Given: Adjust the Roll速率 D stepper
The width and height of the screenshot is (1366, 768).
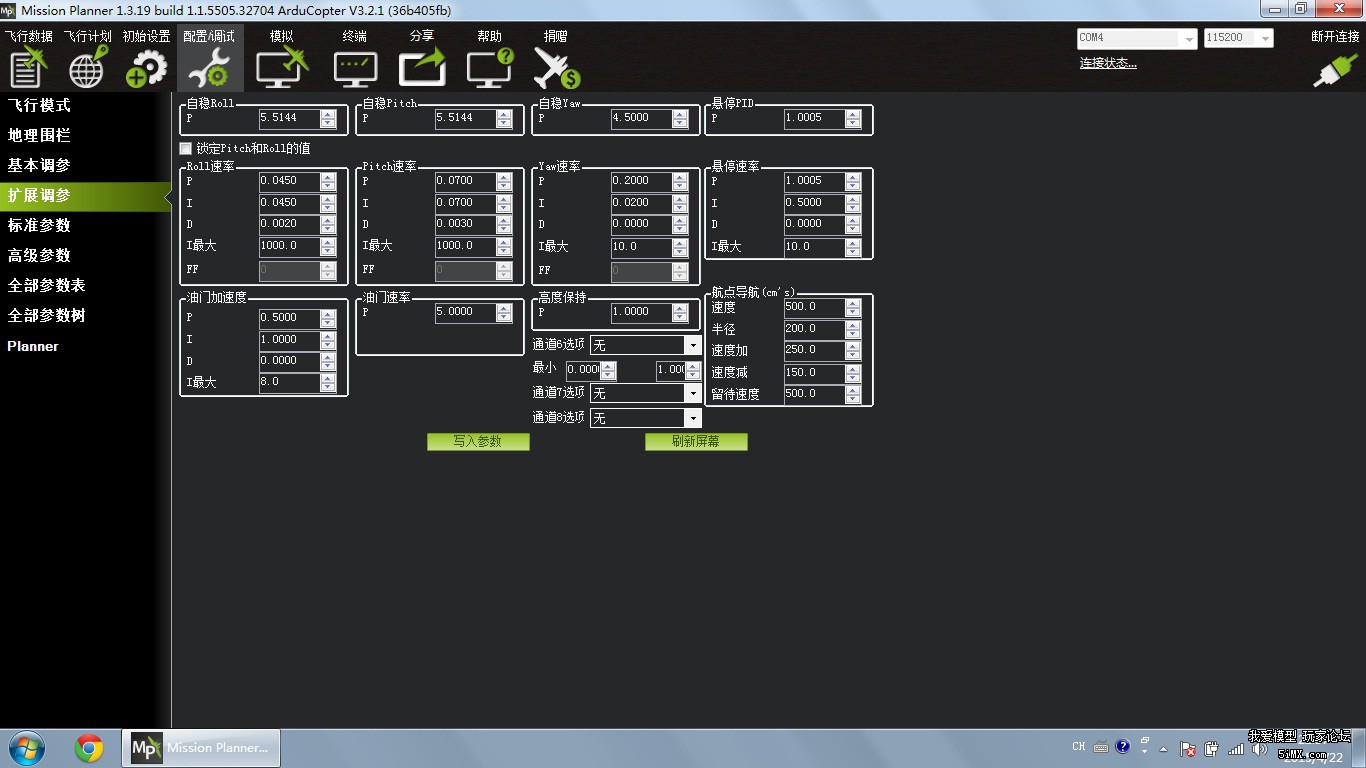Looking at the screenshot, I should pyautogui.click(x=328, y=224).
